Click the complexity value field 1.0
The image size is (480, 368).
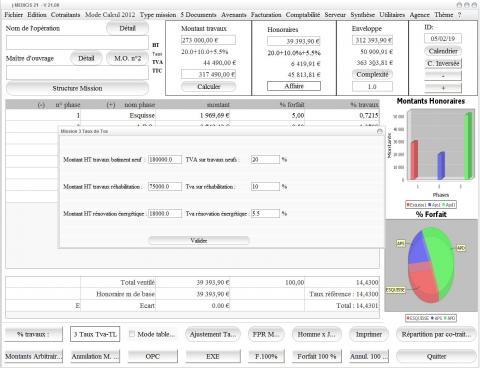tap(372, 87)
